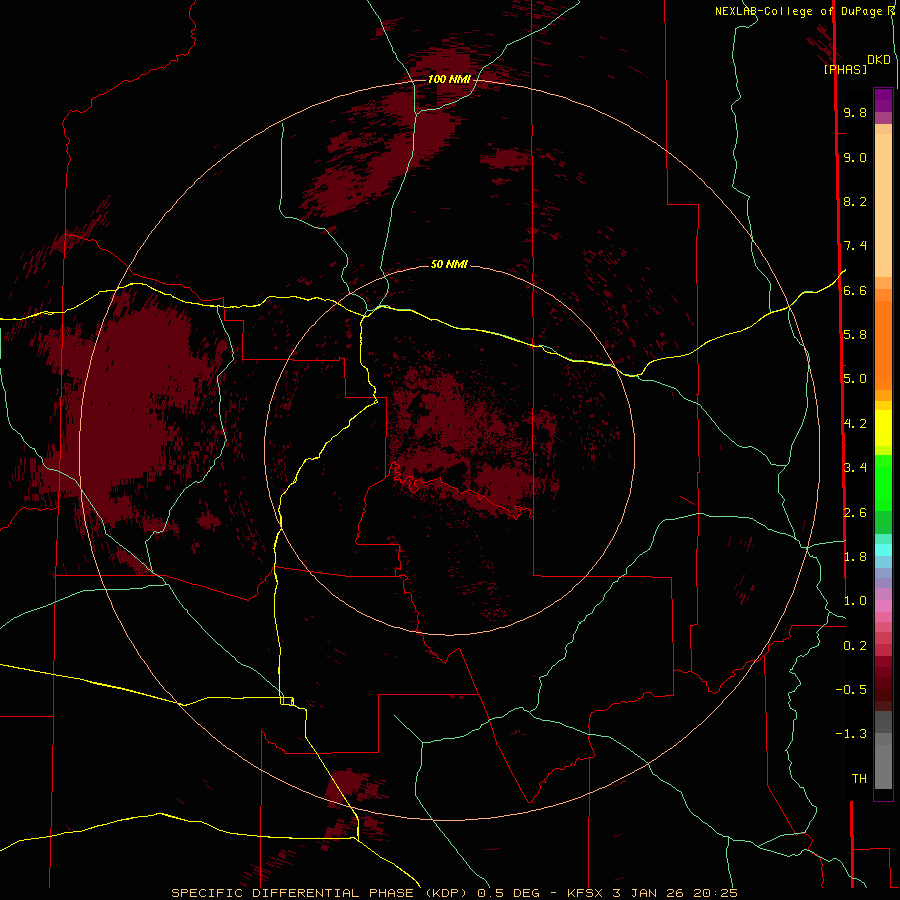This screenshot has width=900, height=900.
Task: Click the 9.8 value on the color scale
Action: [855, 112]
